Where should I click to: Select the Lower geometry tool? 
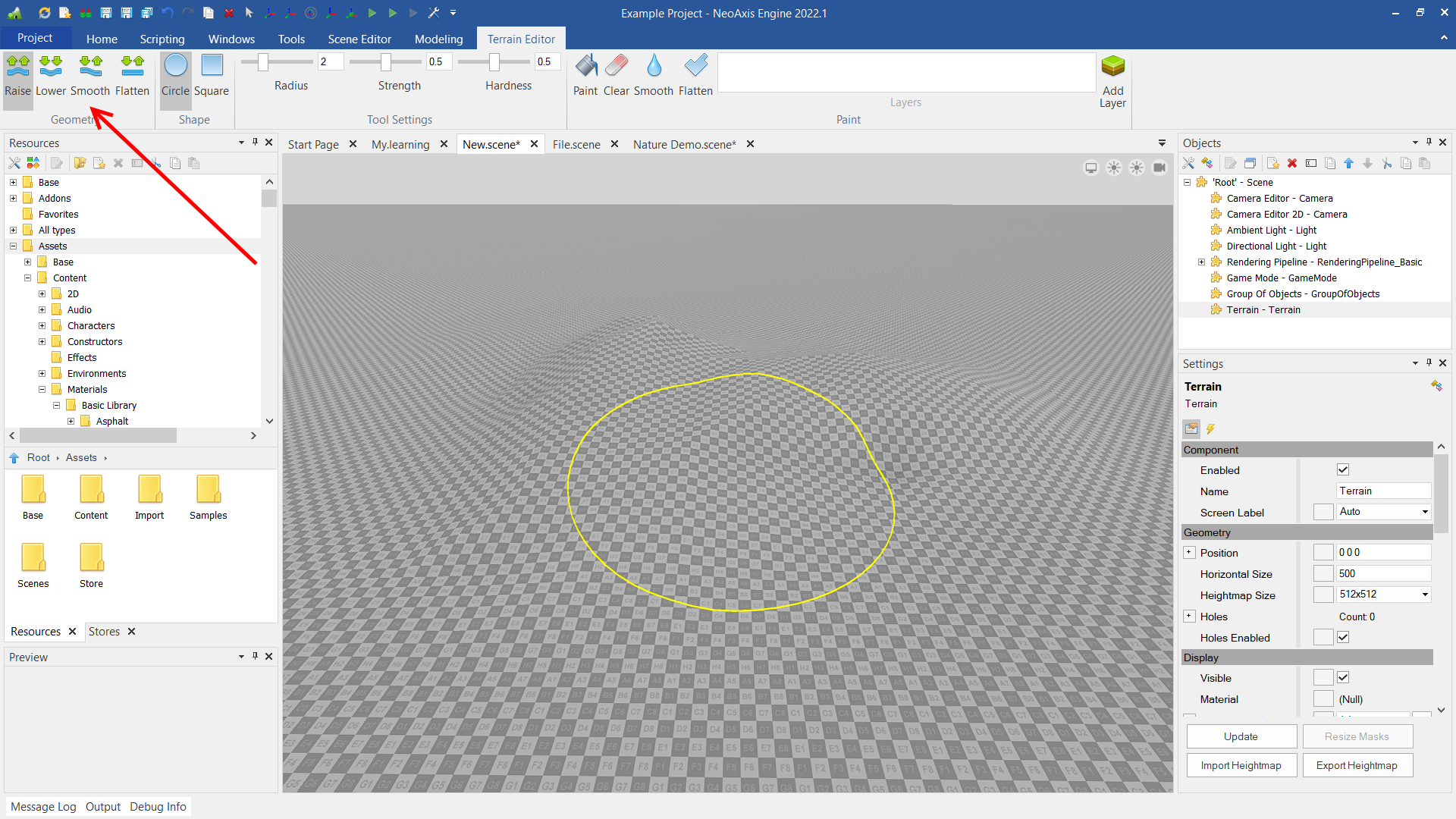tap(51, 76)
